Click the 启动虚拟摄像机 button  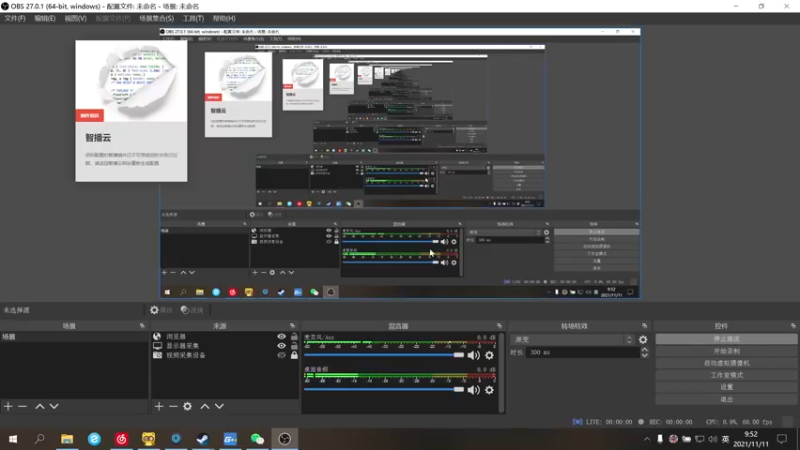[727, 363]
